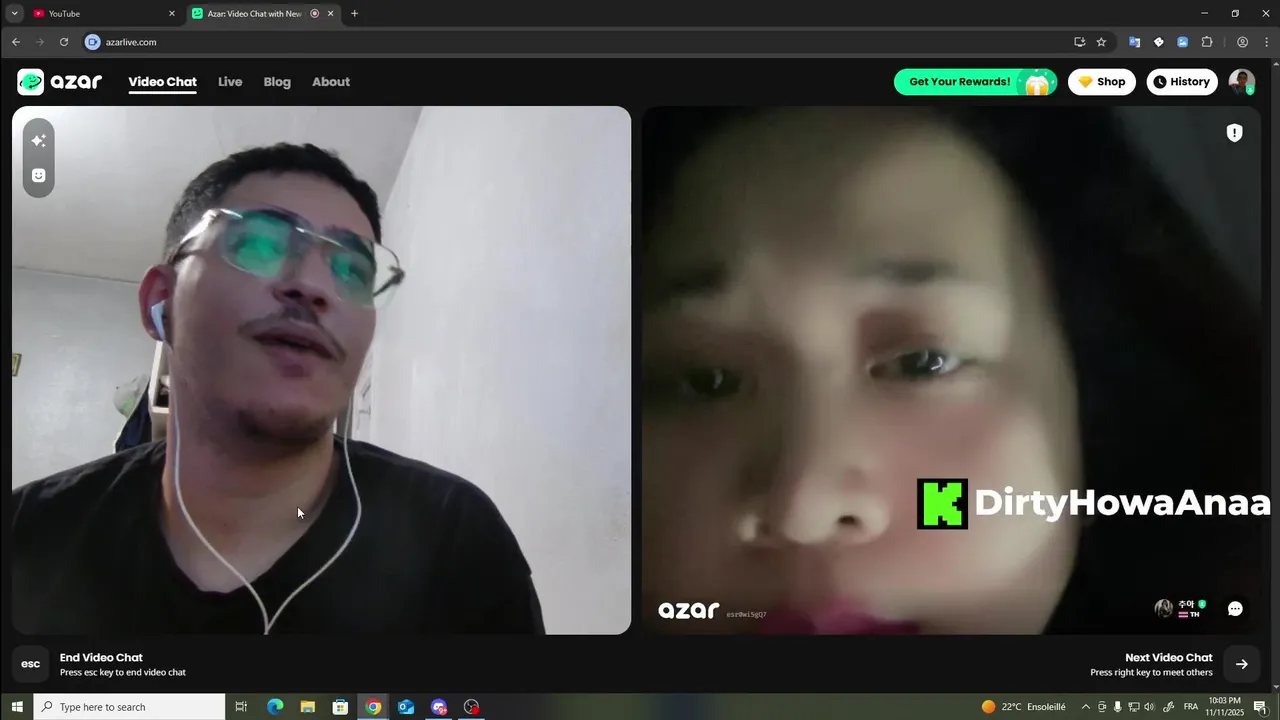
Task: Open the face filter smiley tool
Action: [x=39, y=175]
